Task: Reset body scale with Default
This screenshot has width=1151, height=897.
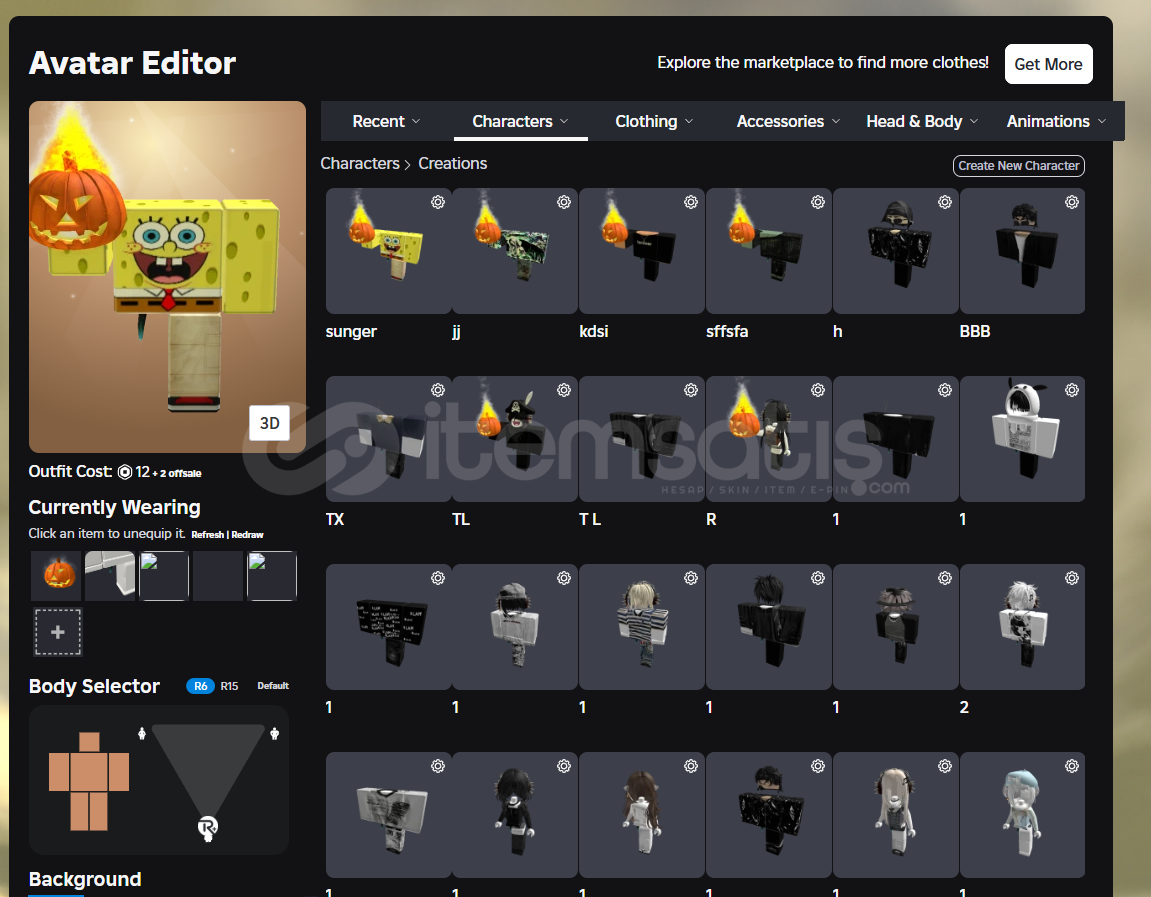Action: (x=273, y=686)
